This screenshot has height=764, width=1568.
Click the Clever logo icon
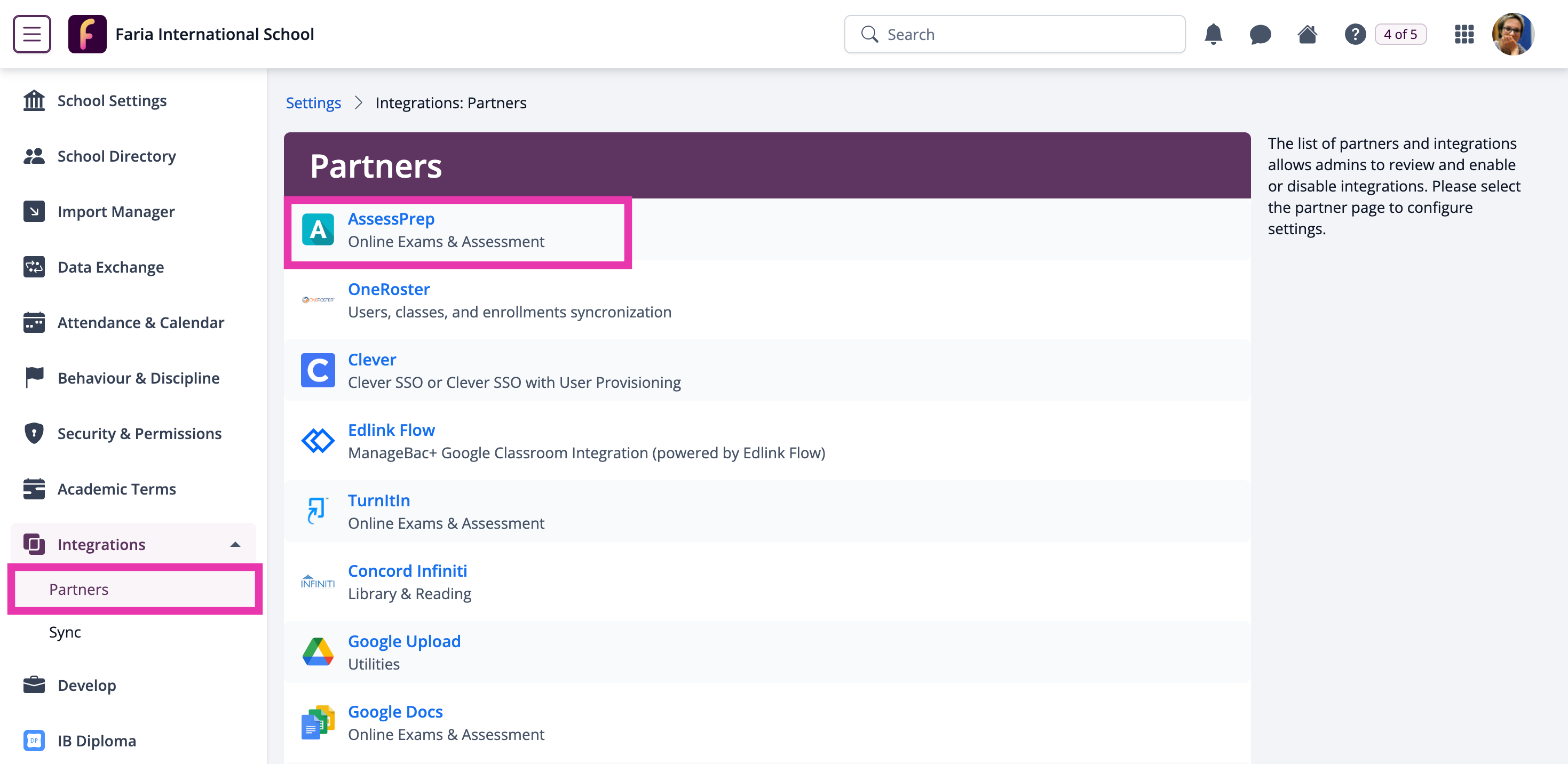pos(318,370)
